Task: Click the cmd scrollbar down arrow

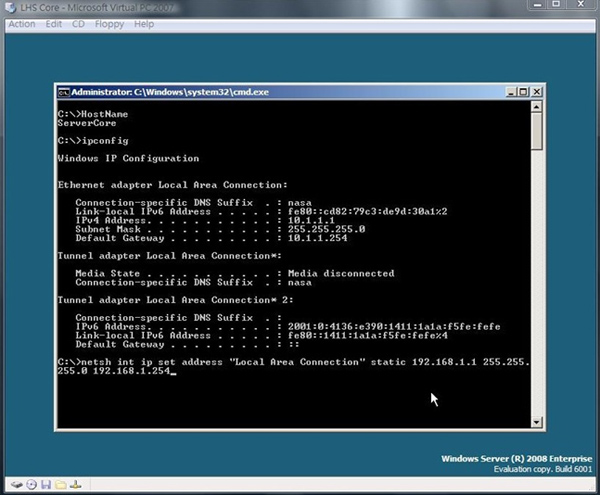Action: click(537, 421)
